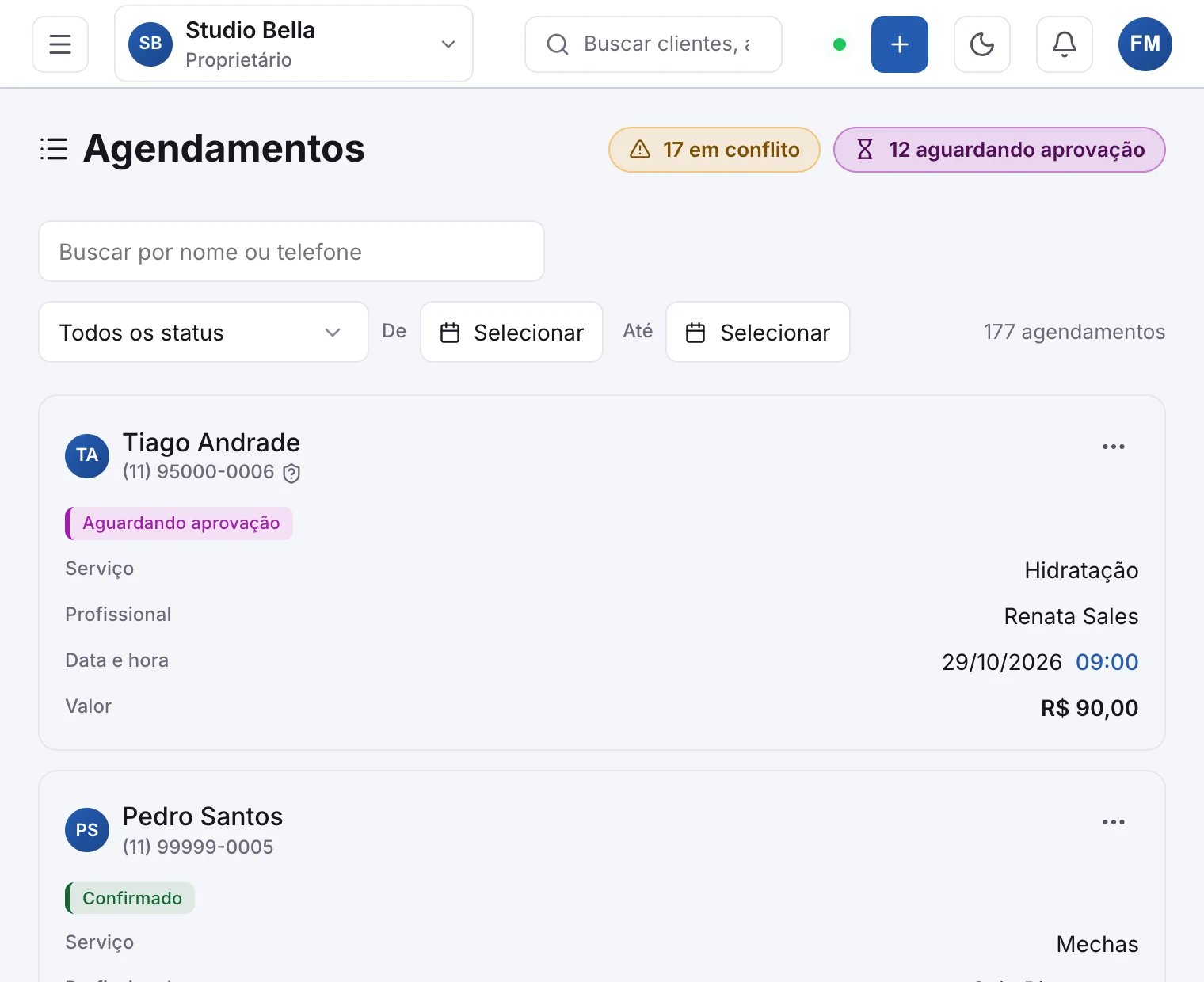Expand the Studio Bella account switcher

point(294,44)
